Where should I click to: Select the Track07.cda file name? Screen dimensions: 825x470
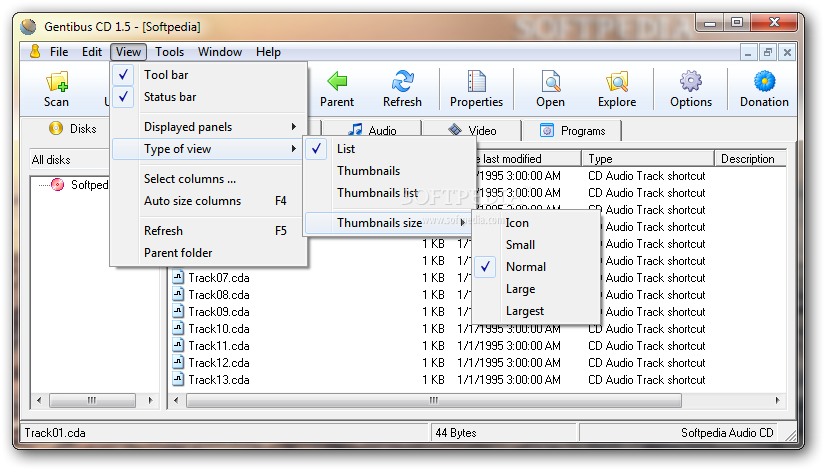point(219,278)
